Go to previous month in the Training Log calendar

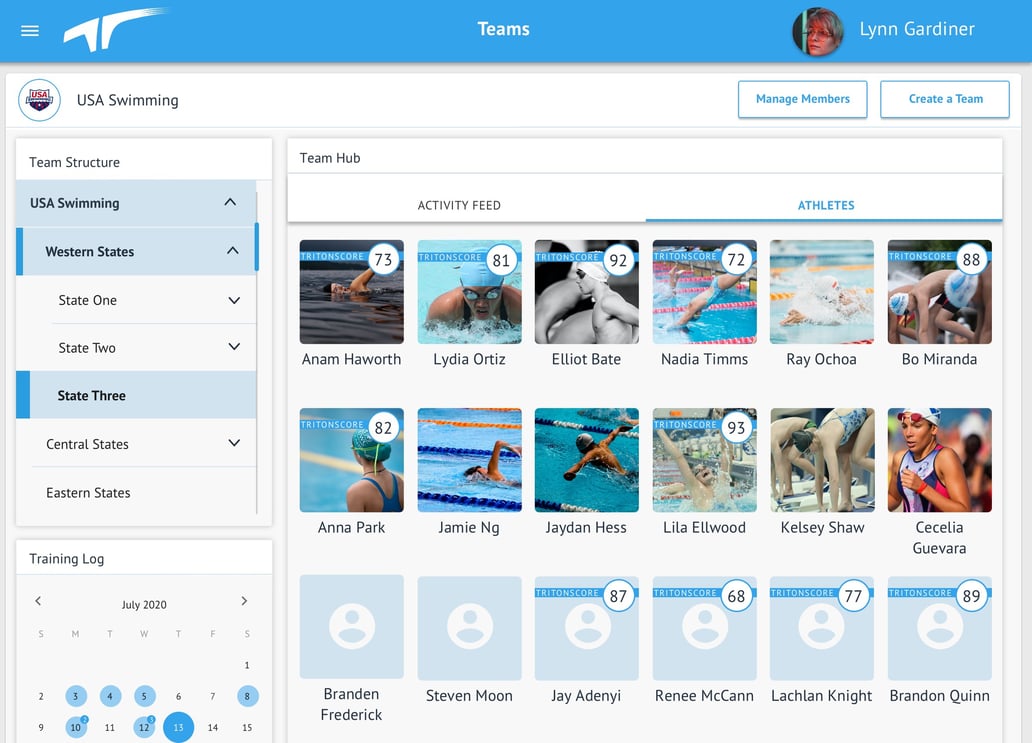point(38,601)
